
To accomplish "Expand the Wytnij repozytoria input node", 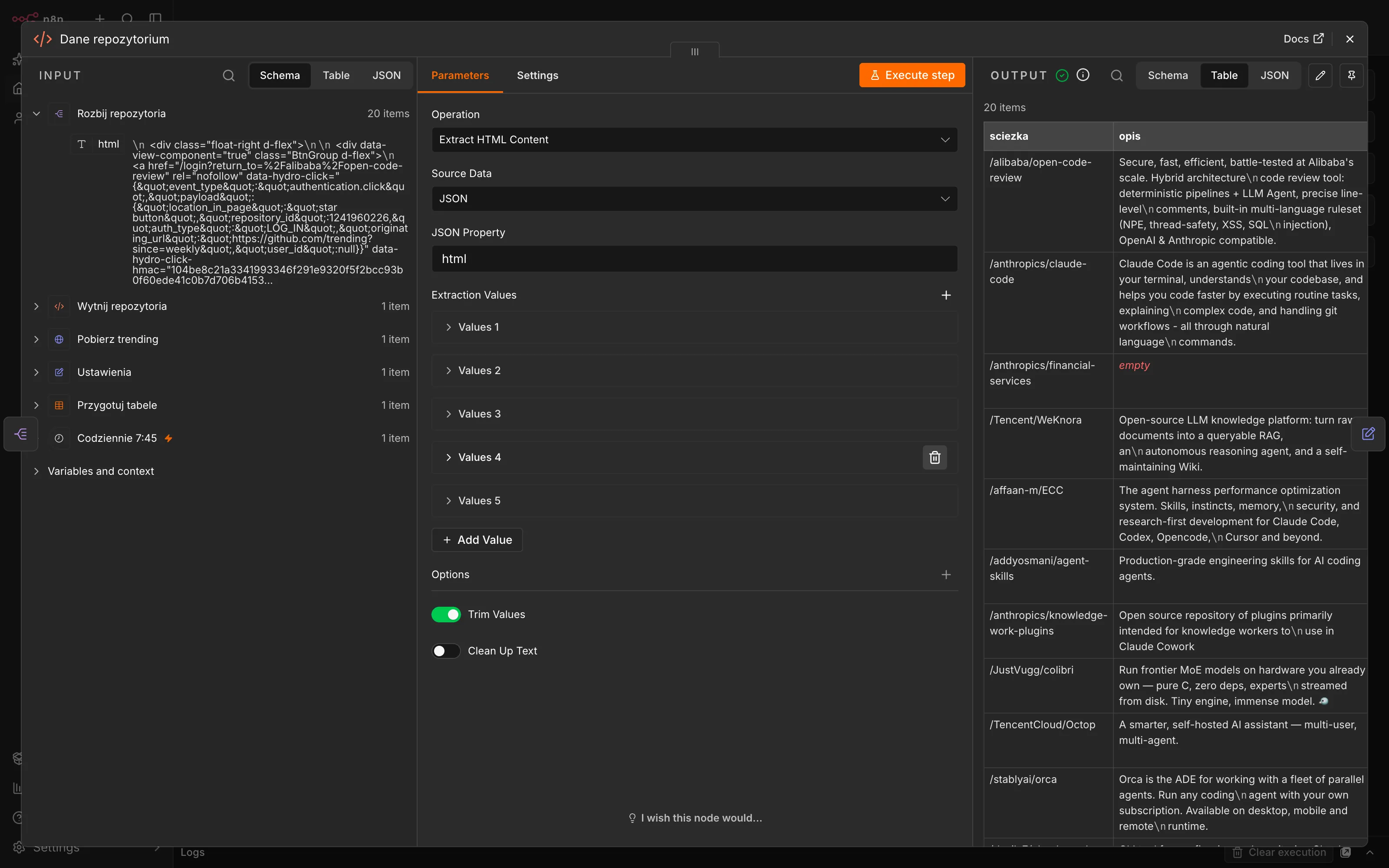I will pyautogui.click(x=36, y=306).
